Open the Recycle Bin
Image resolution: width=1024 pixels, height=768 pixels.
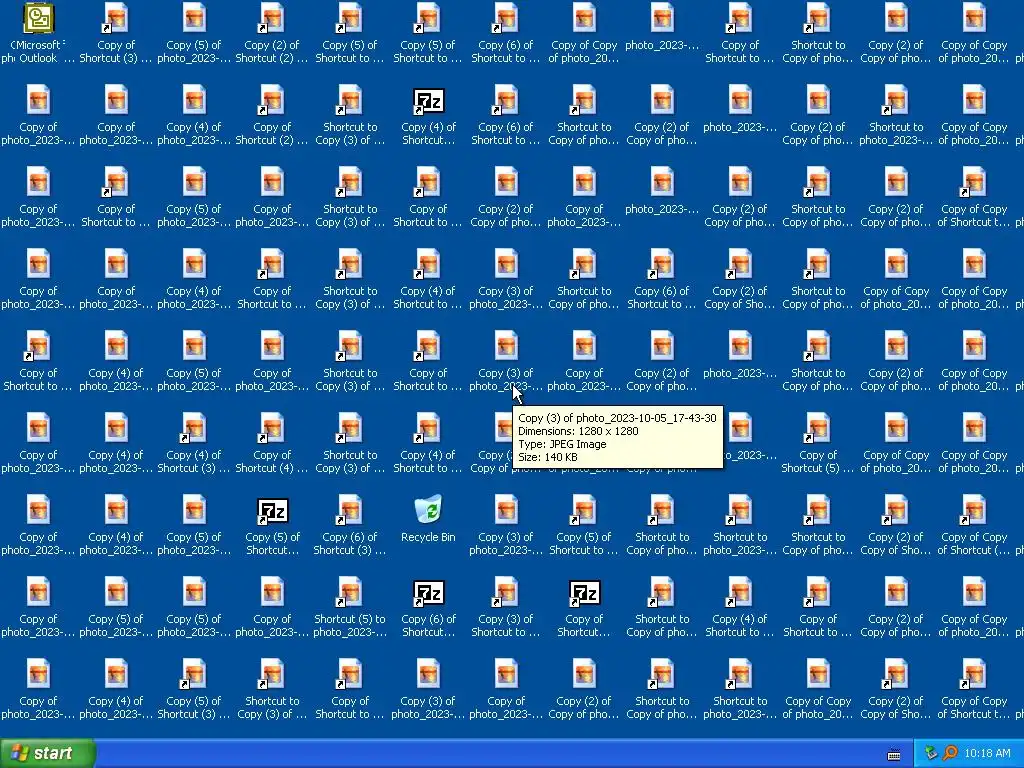click(x=428, y=520)
